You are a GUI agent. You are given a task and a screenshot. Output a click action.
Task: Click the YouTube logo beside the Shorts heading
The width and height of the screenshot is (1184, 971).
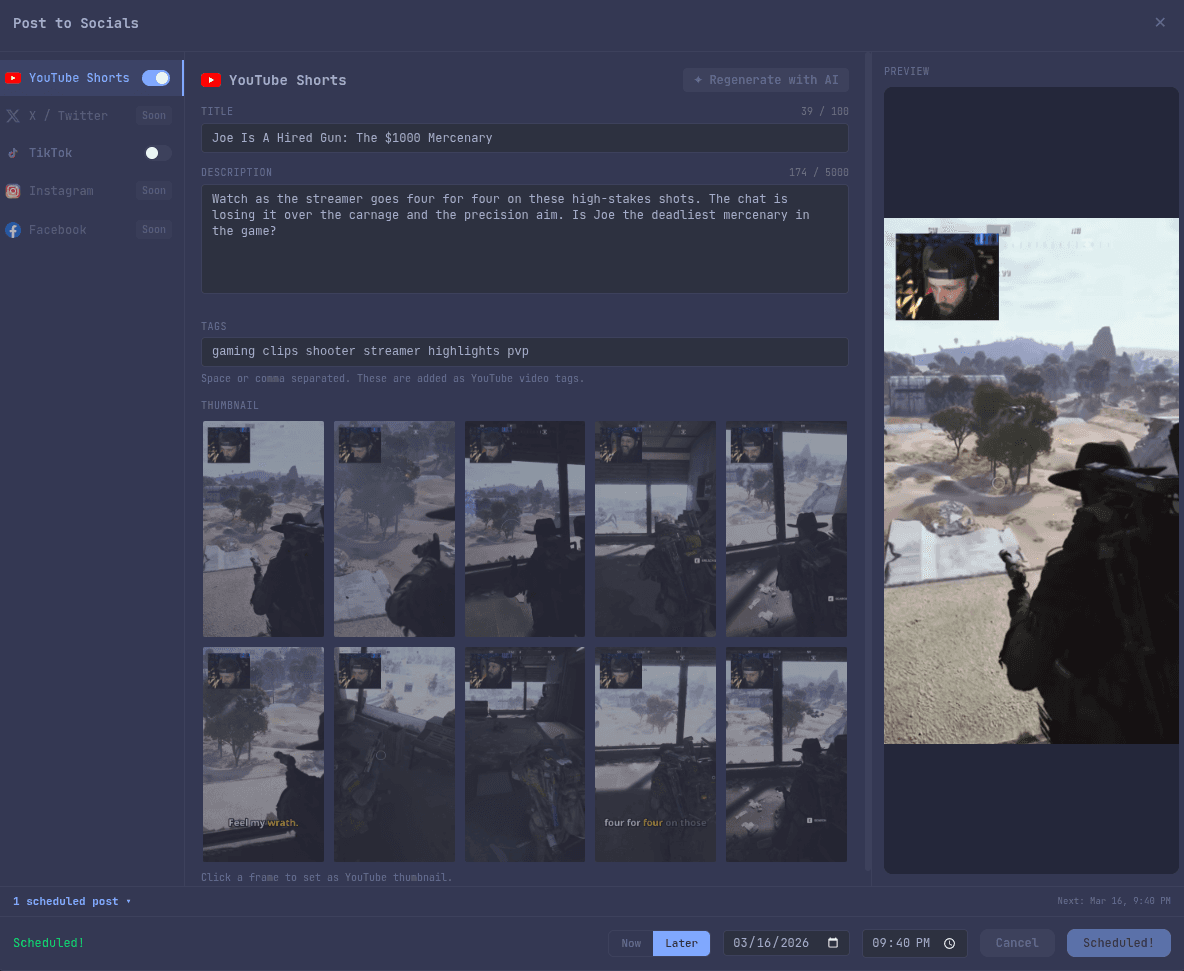point(211,80)
